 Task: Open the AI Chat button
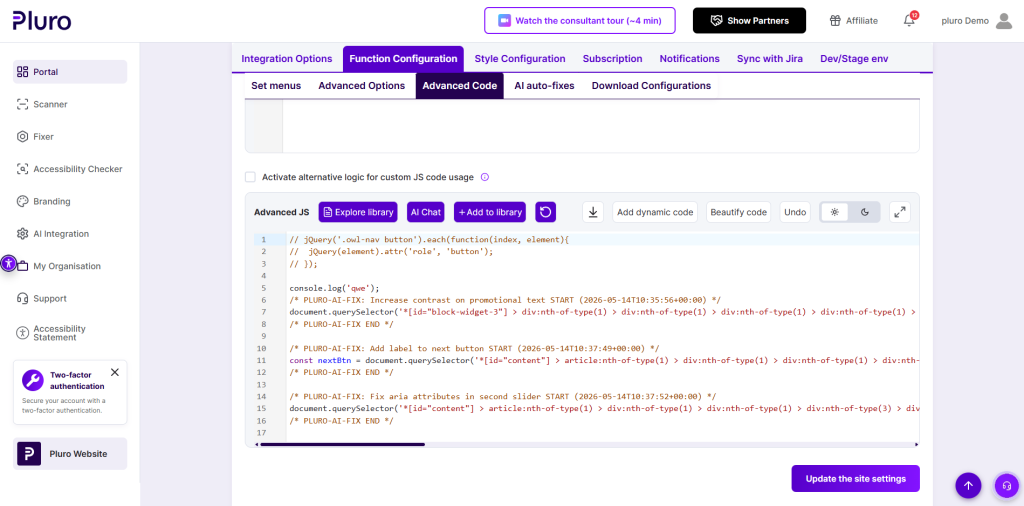[426, 212]
